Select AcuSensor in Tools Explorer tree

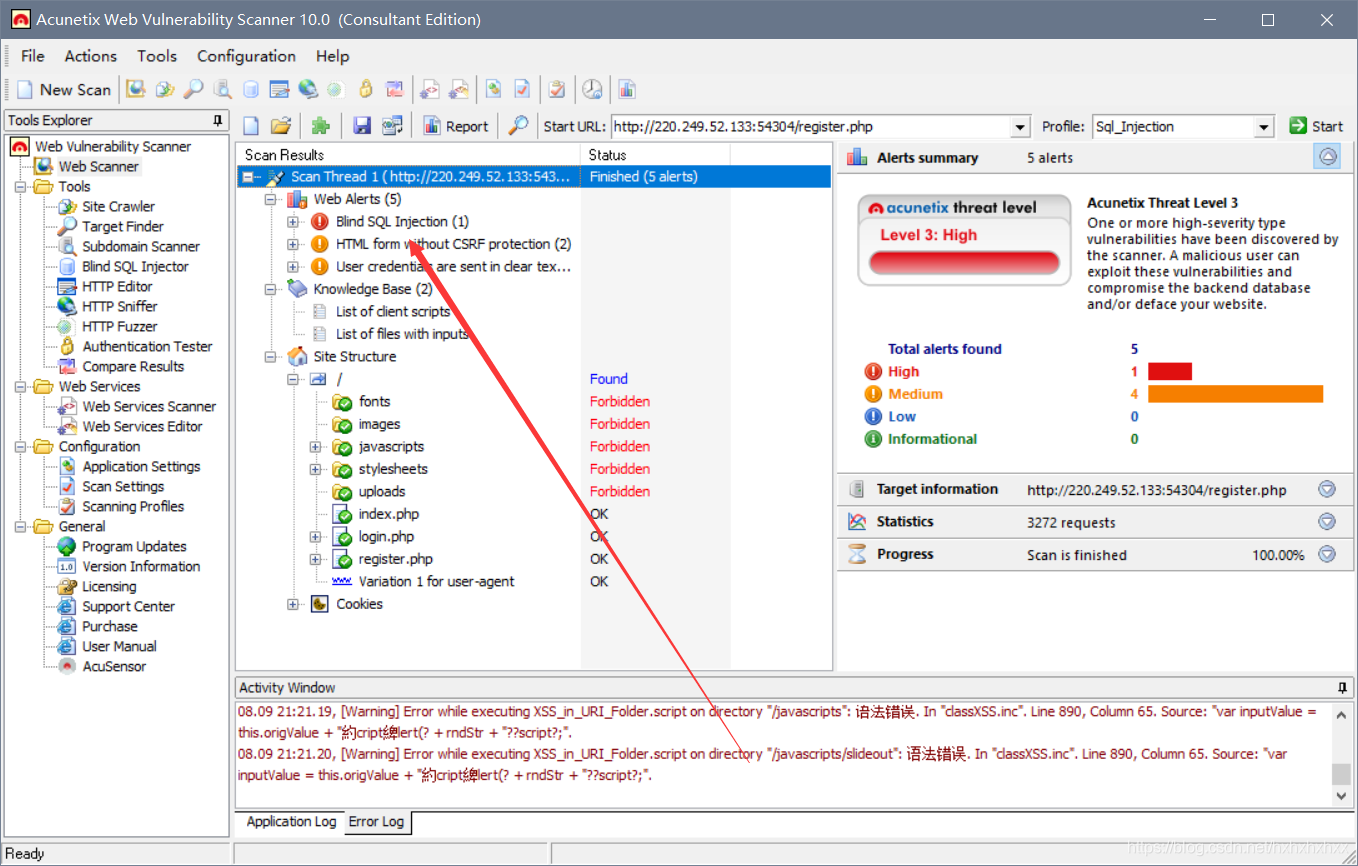pyautogui.click(x=114, y=667)
